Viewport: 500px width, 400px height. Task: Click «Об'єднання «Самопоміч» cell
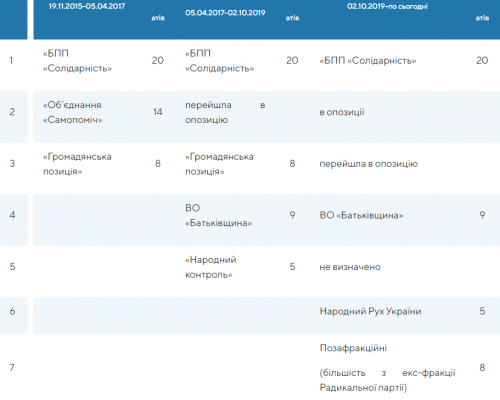tap(72, 112)
